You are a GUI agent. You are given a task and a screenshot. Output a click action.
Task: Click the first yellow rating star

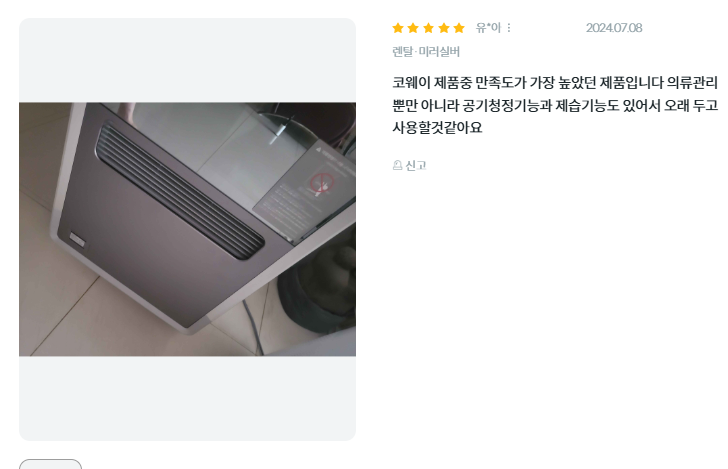[x=398, y=28]
